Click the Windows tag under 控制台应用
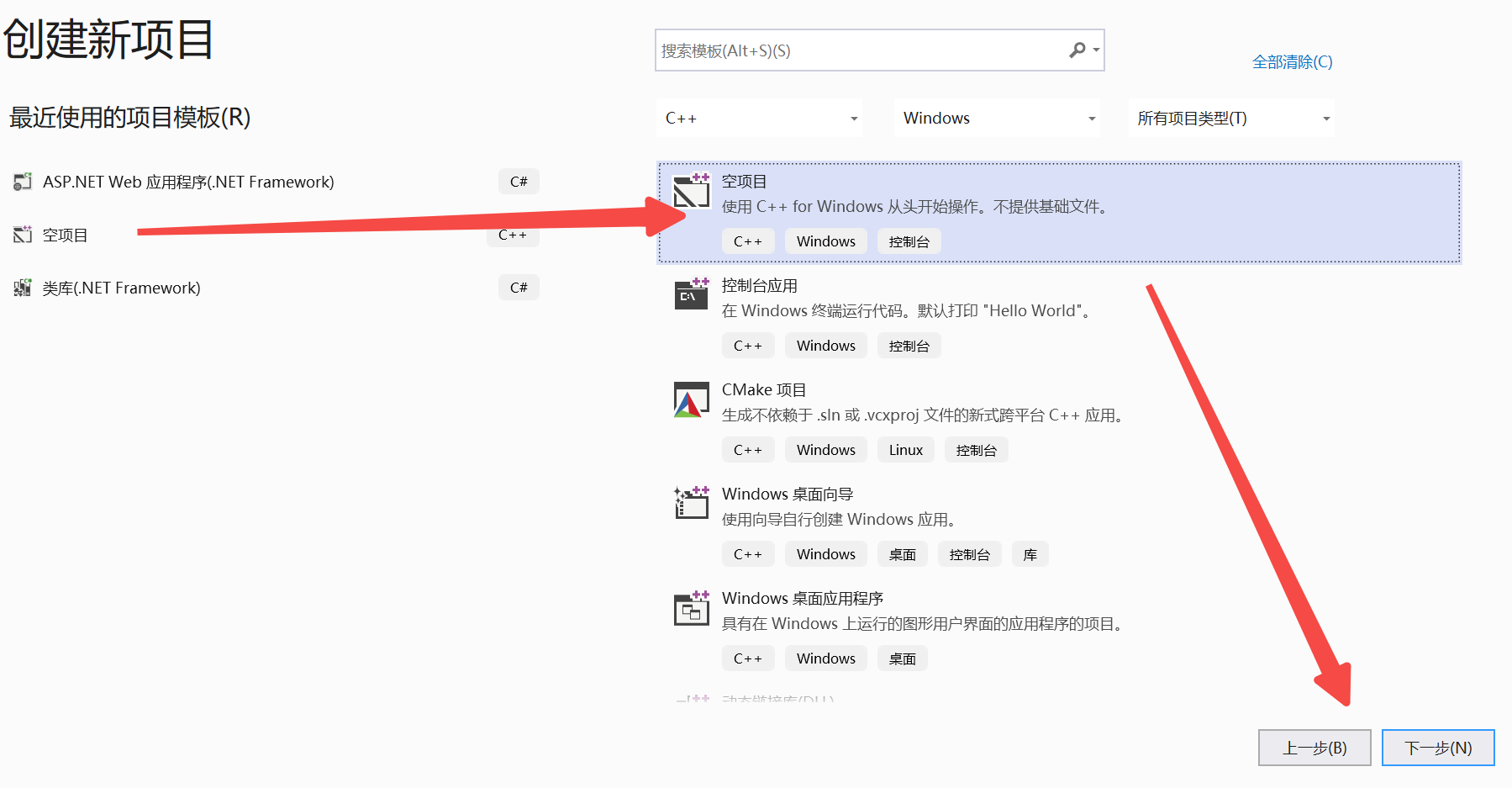Viewport: 1512px width, 788px height. pyautogui.click(x=826, y=346)
